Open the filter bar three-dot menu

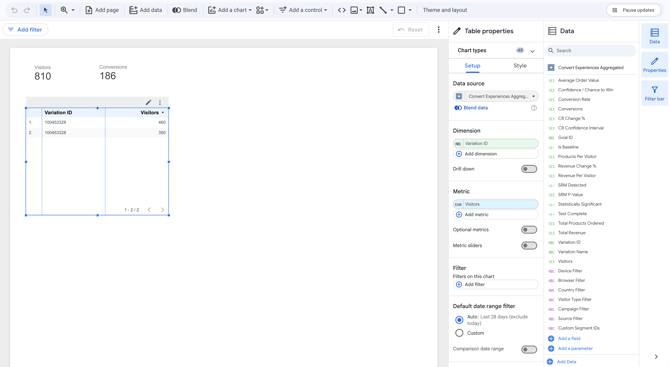tap(438, 29)
